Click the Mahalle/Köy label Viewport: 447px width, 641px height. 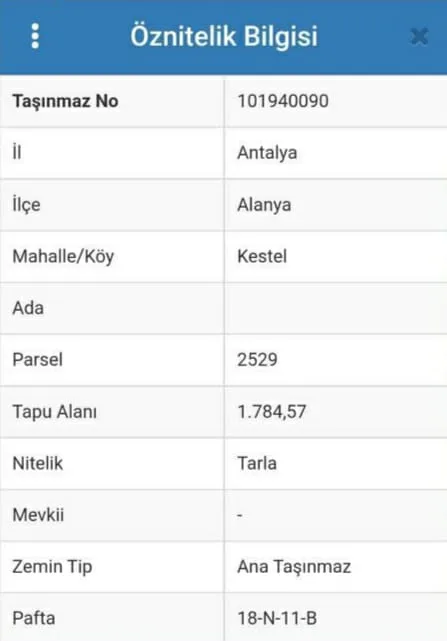(x=63, y=257)
